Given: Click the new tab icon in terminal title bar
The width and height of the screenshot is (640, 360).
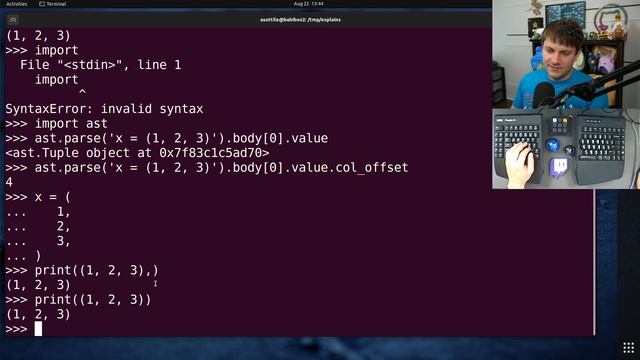Looking at the screenshot, I should (13, 20).
